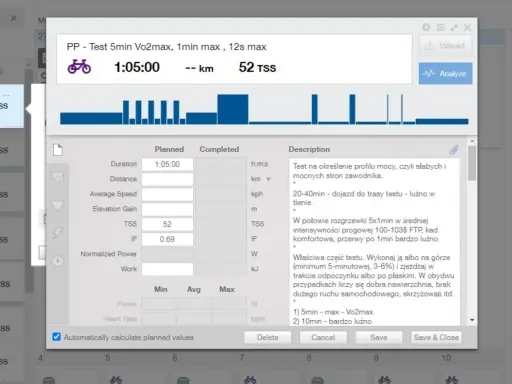This screenshot has width=512, height=384.
Task: Close the workout dialog with X
Action: click(467, 27)
